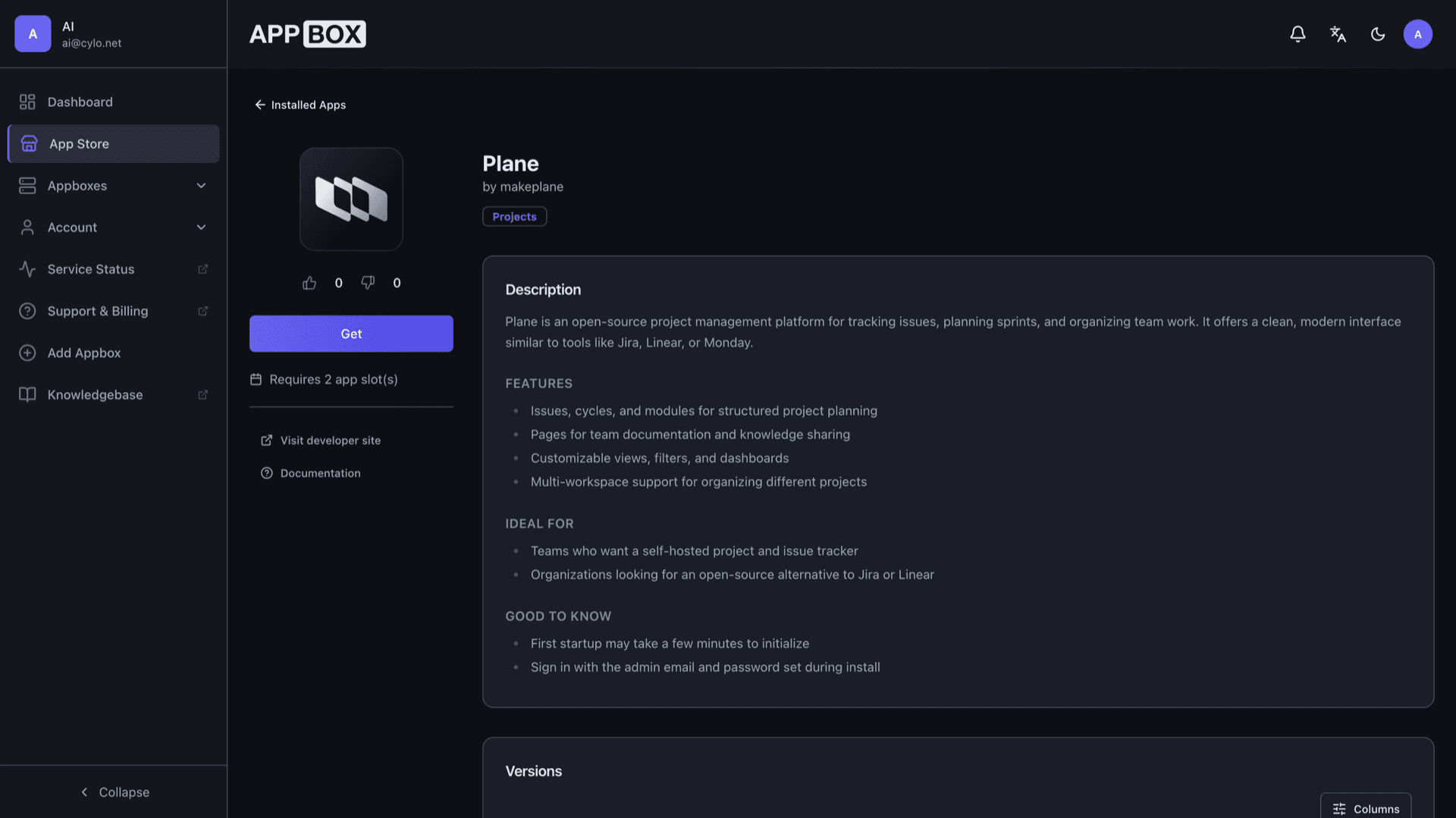Open the notifications bell
This screenshot has height=818, width=1456.
tap(1298, 34)
